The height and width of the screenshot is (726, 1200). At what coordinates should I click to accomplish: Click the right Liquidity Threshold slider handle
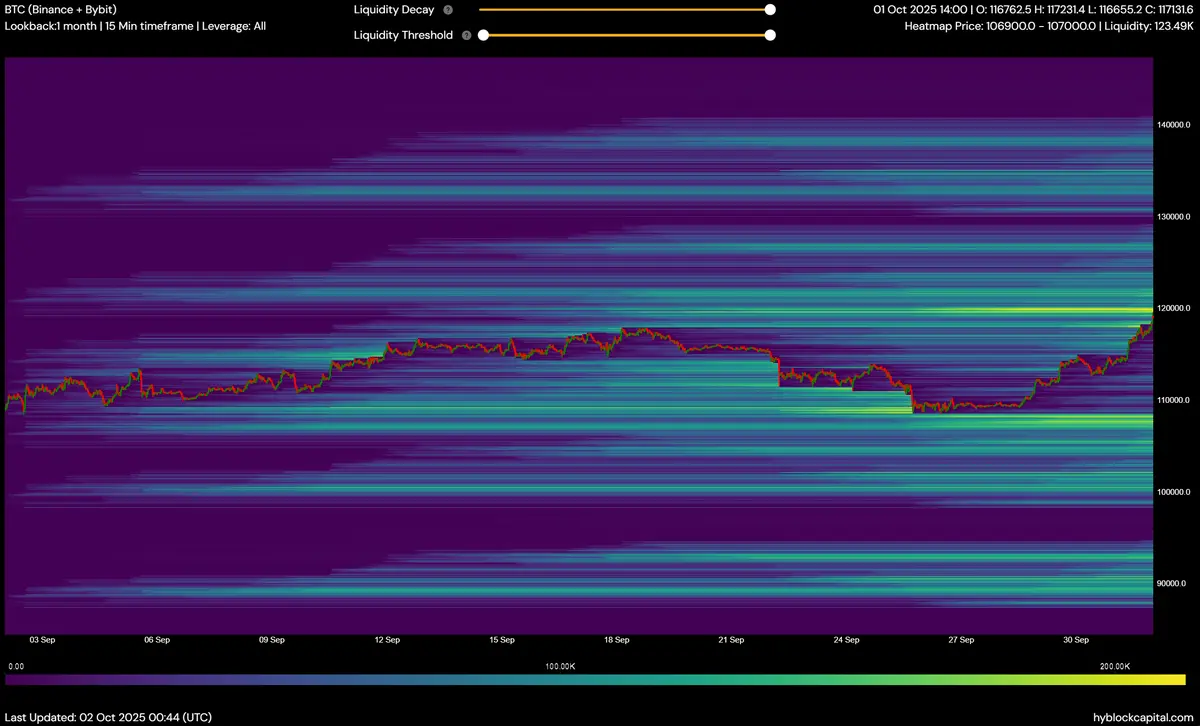pos(770,35)
